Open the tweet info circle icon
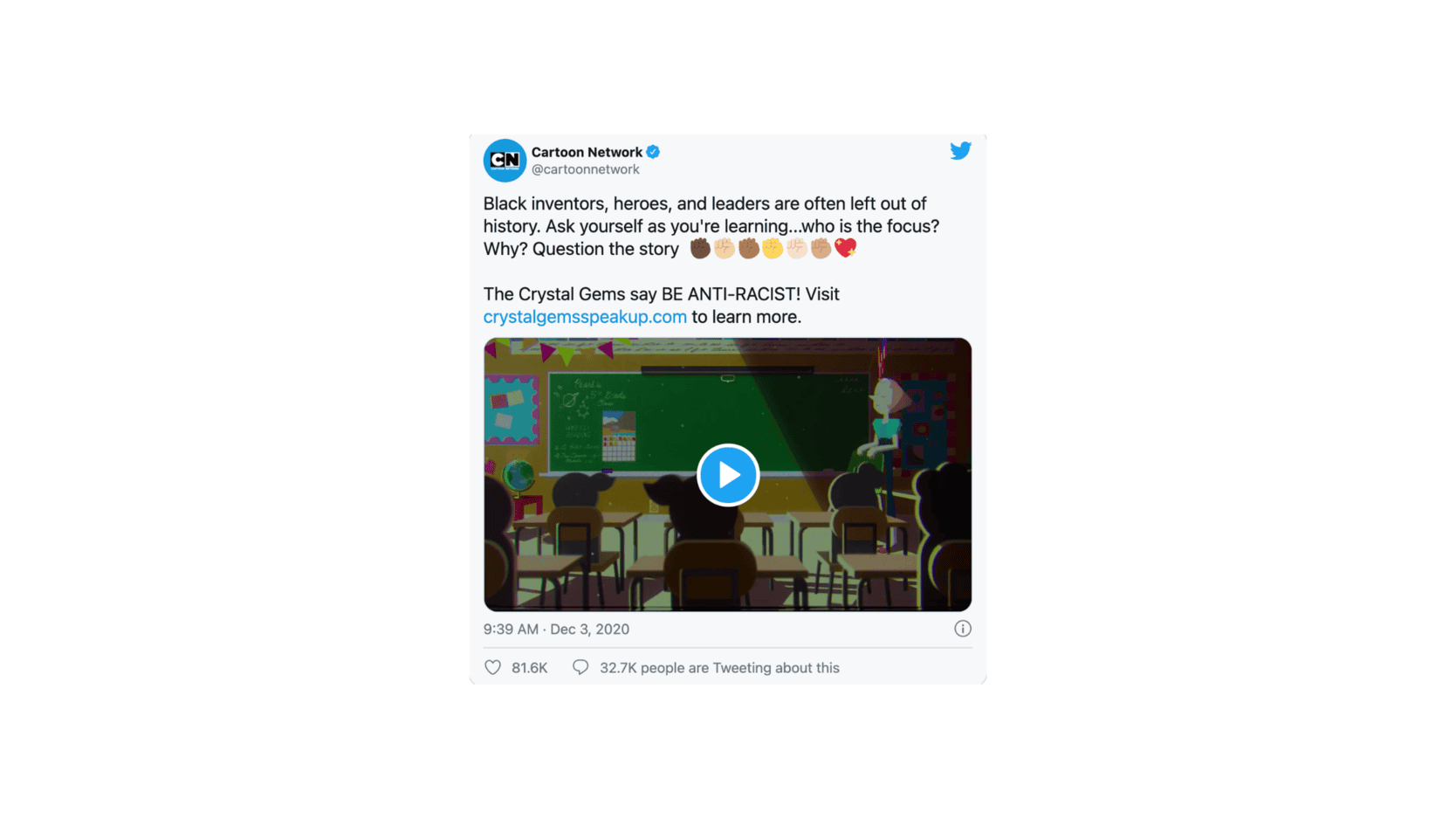Screen dimensions: 1456x819 [x=963, y=629]
